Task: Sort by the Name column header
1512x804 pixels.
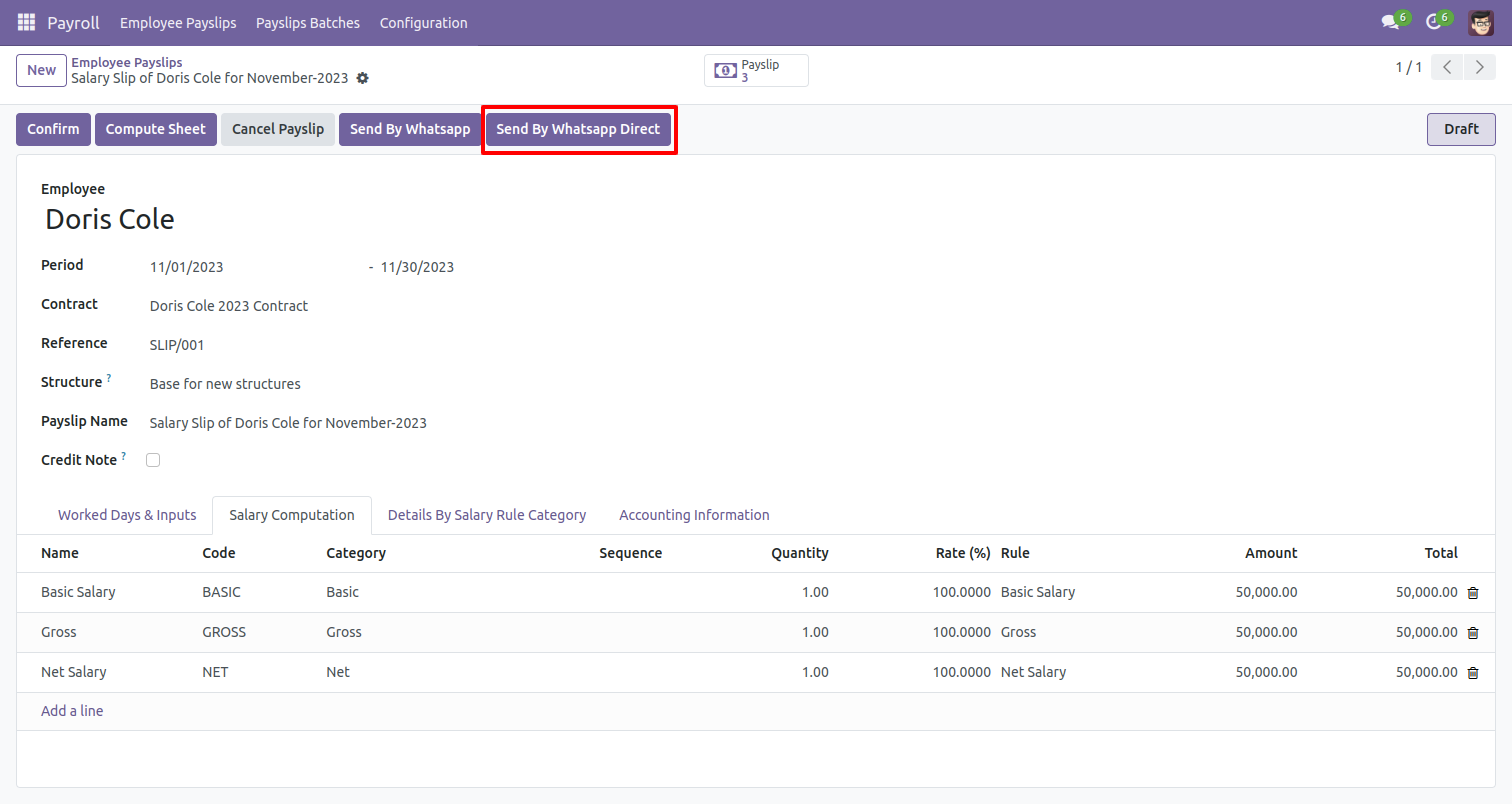Action: point(60,553)
